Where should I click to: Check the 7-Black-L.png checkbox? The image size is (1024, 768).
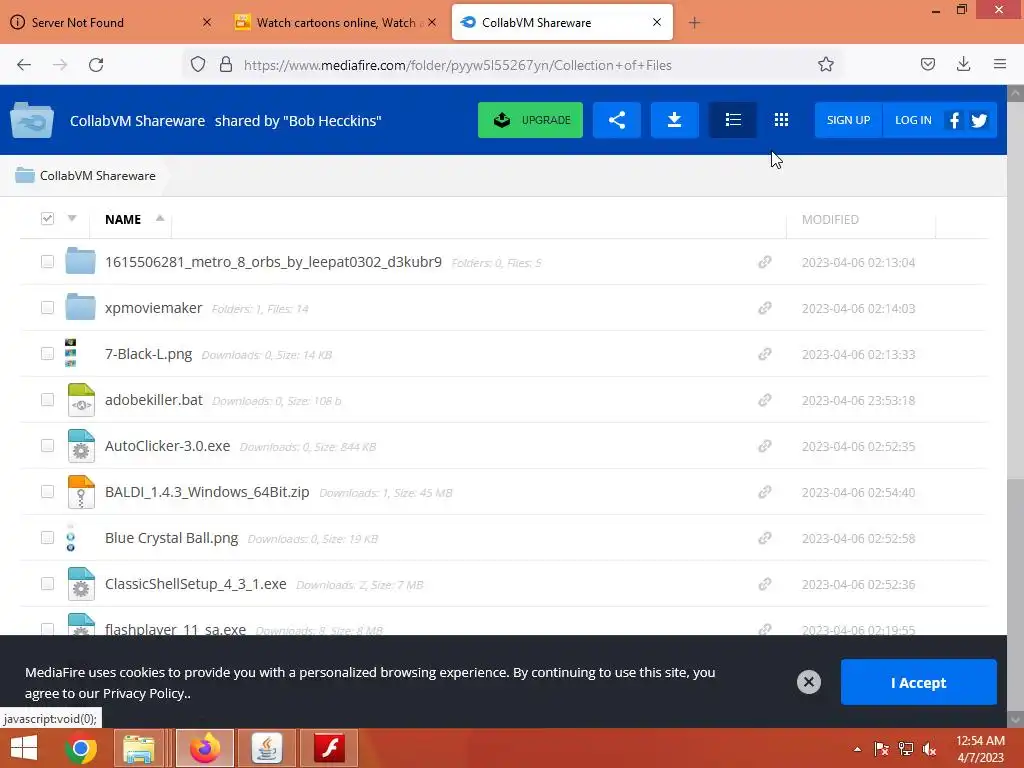tap(47, 353)
